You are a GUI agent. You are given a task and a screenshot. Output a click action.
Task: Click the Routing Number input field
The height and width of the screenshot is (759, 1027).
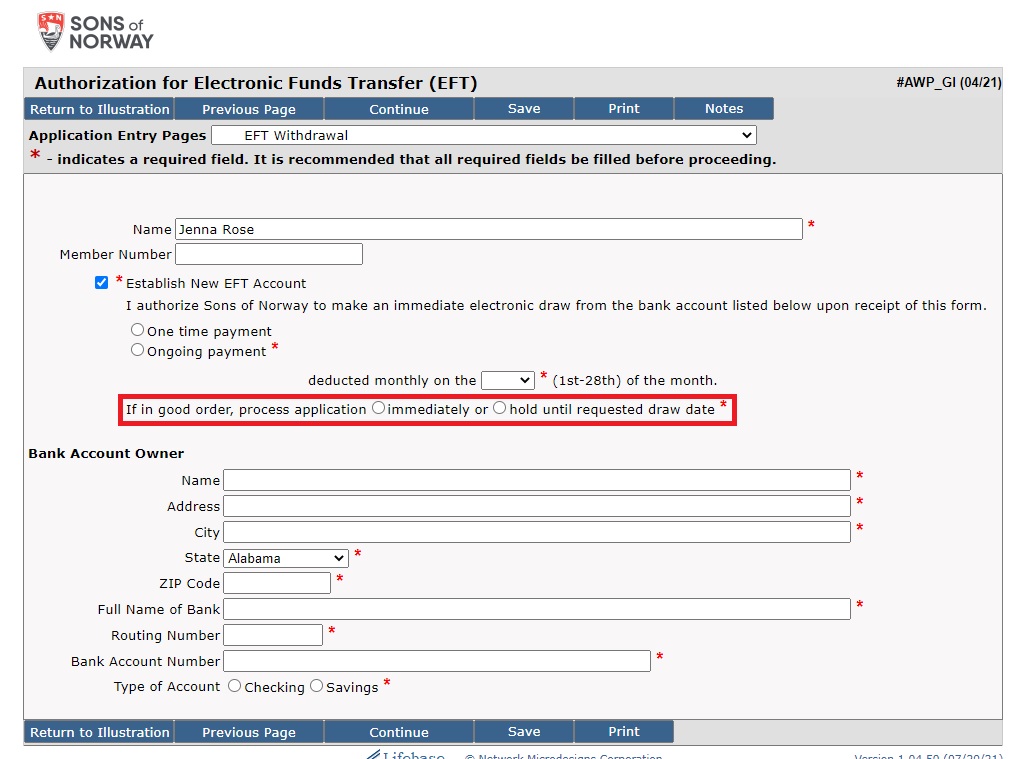coord(273,635)
